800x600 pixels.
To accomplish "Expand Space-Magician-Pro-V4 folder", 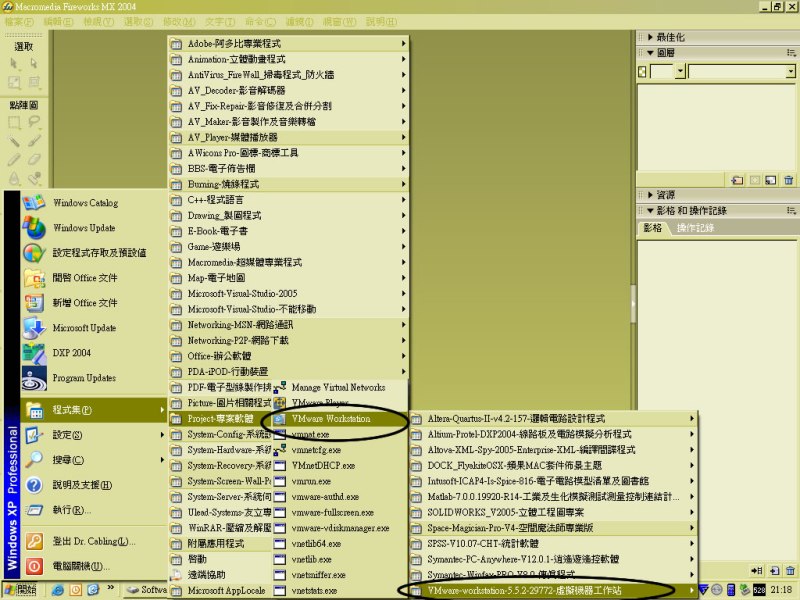I will tap(554, 529).
